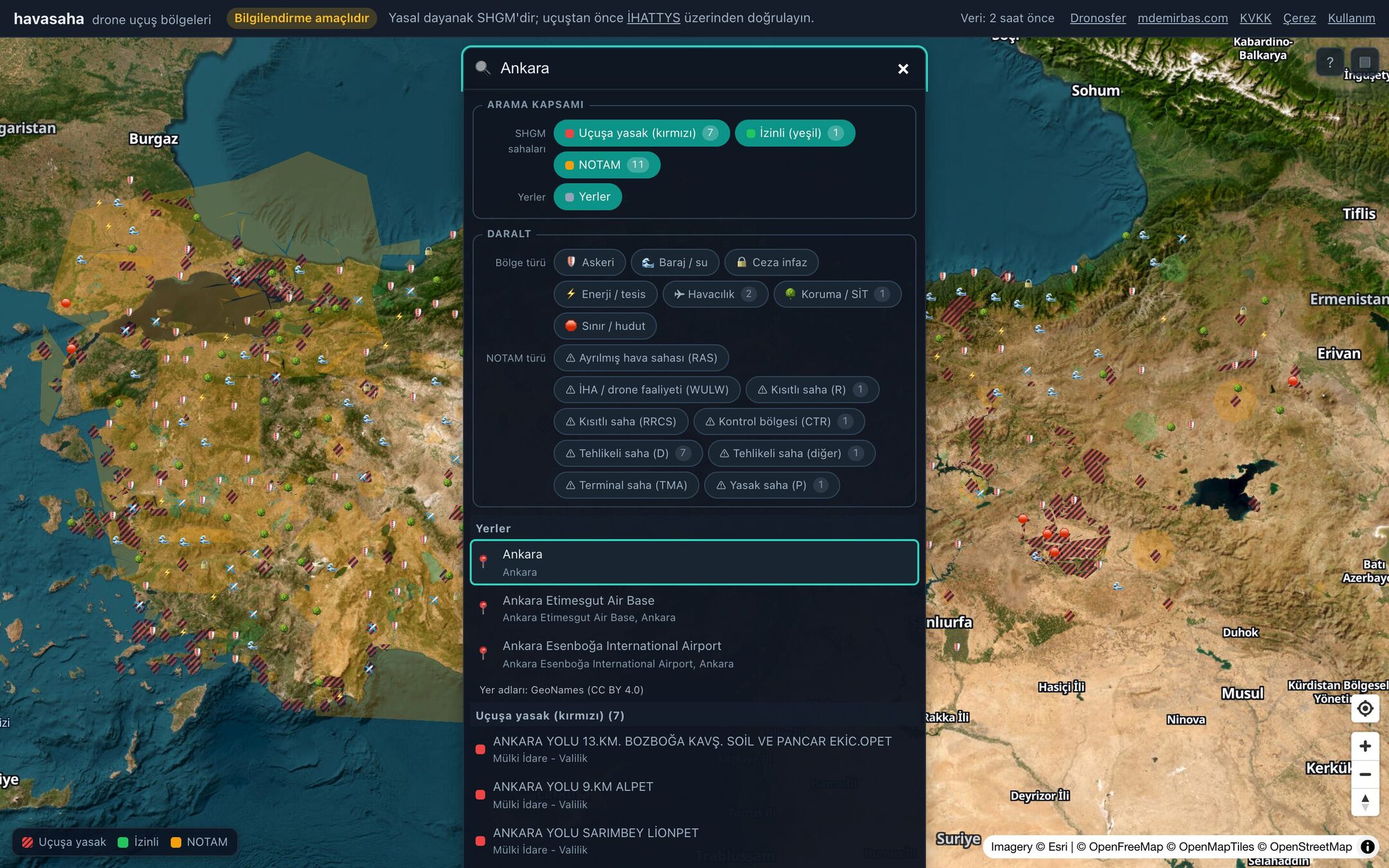Filter by Baraj / su zone type
The width and height of the screenshot is (1389, 868).
(x=675, y=262)
